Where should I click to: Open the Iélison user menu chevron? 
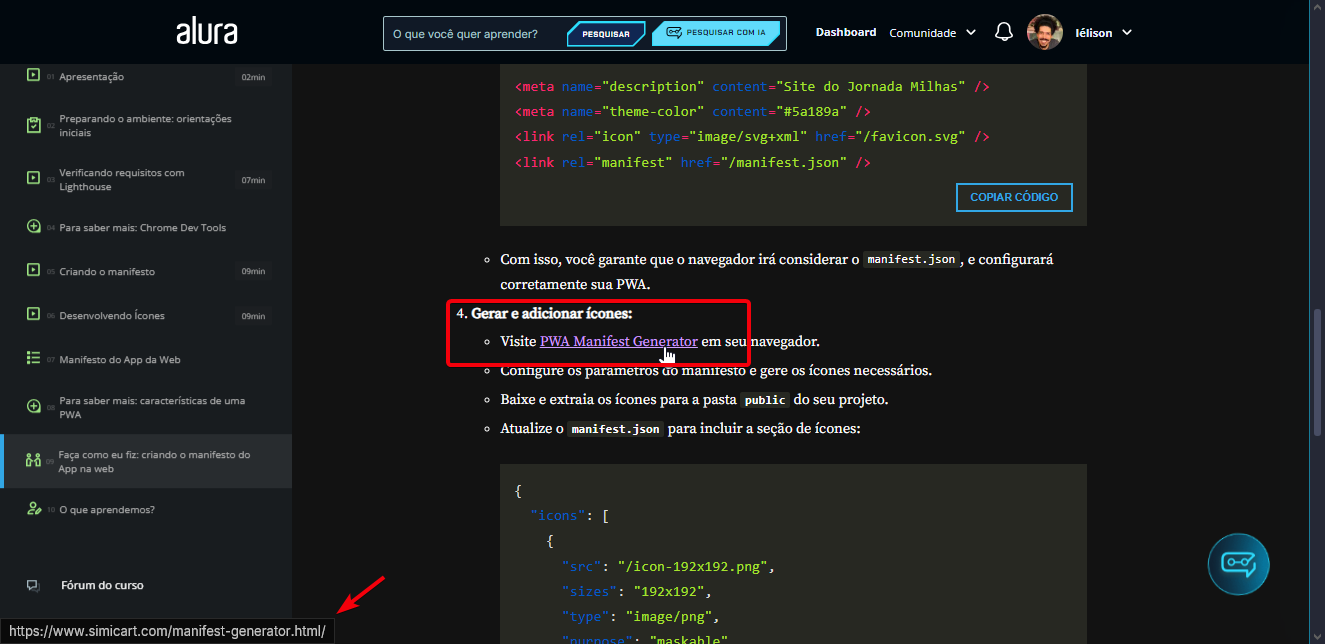(1127, 33)
